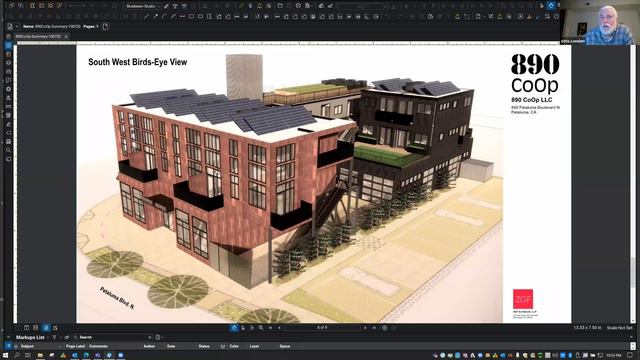Click Previous View circular button
The width and height of the screenshot is (640, 360).
[384, 328]
